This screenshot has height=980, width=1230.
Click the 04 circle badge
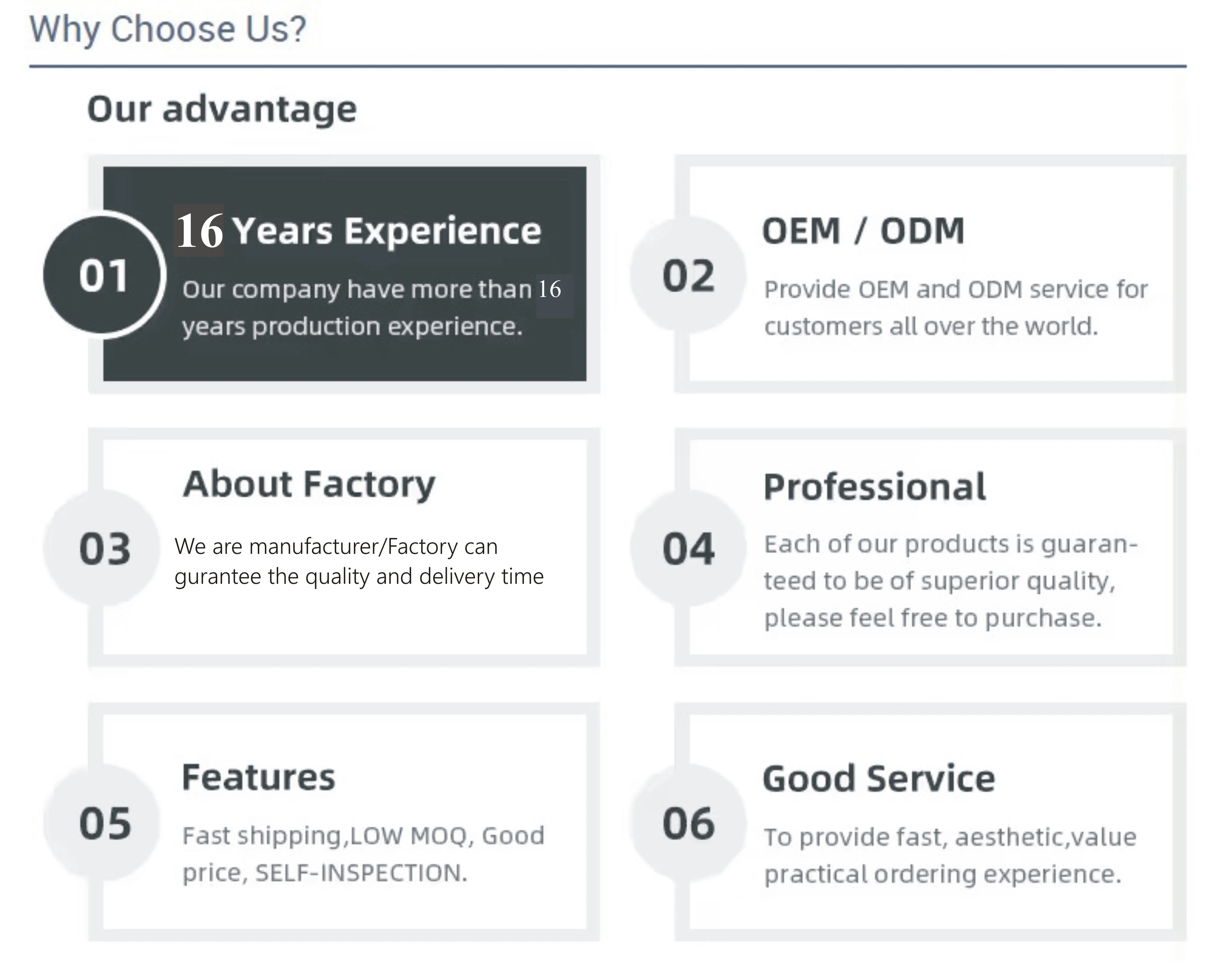tap(688, 548)
